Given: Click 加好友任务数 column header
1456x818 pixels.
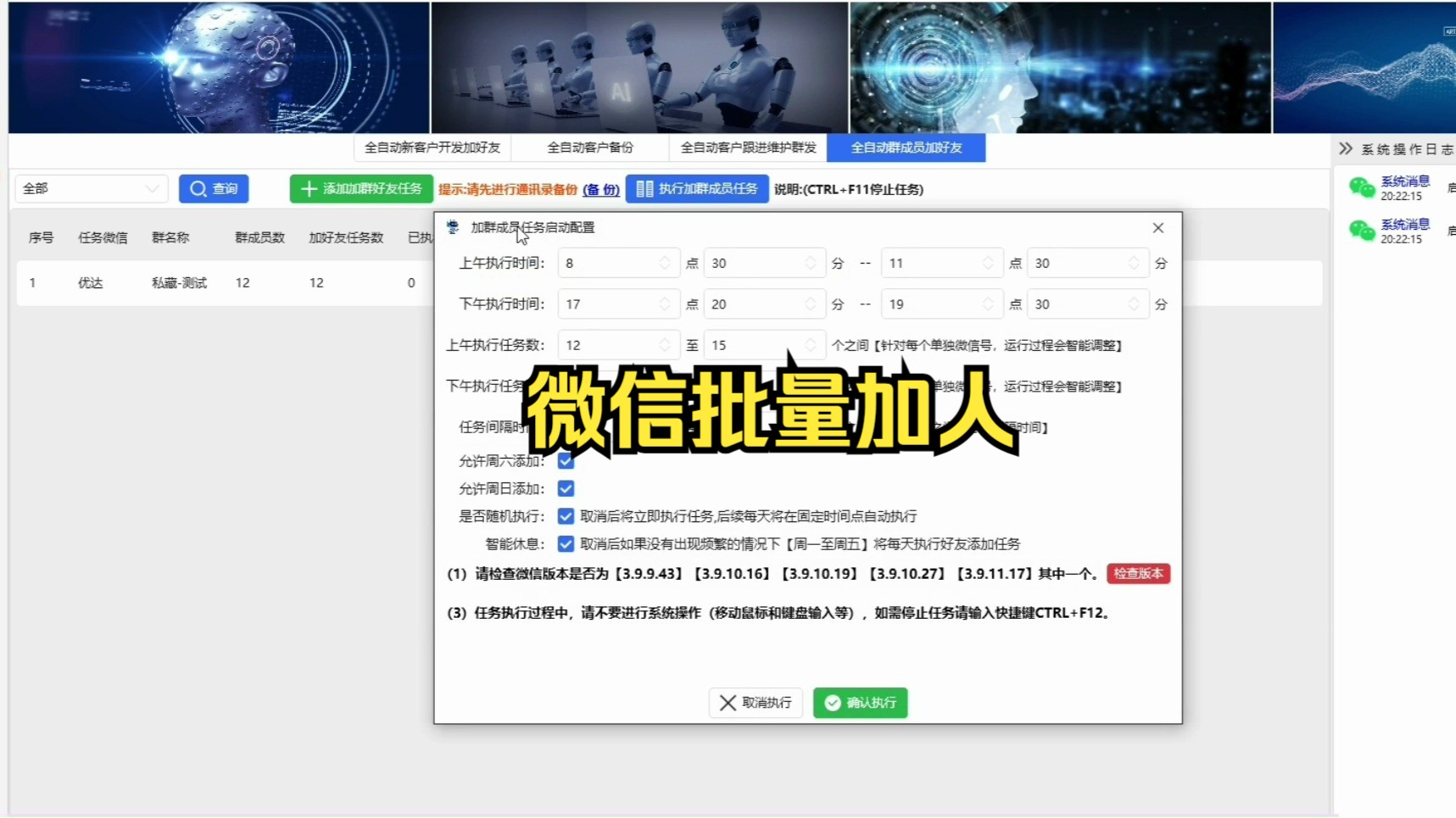Looking at the screenshot, I should 346,237.
